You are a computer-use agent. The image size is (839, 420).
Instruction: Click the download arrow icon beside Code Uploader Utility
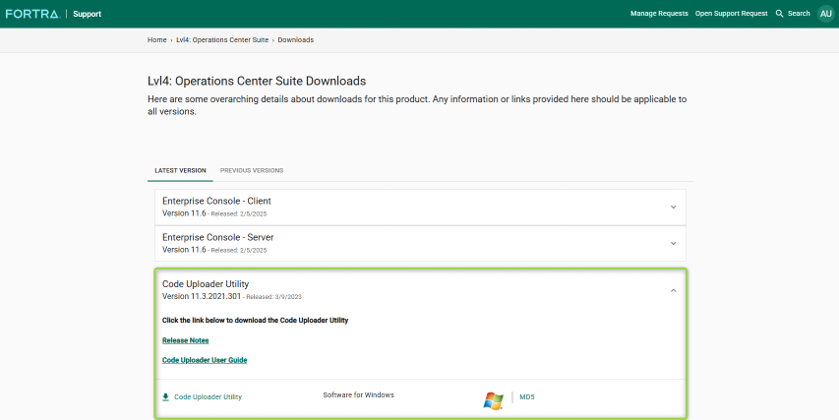coord(166,397)
